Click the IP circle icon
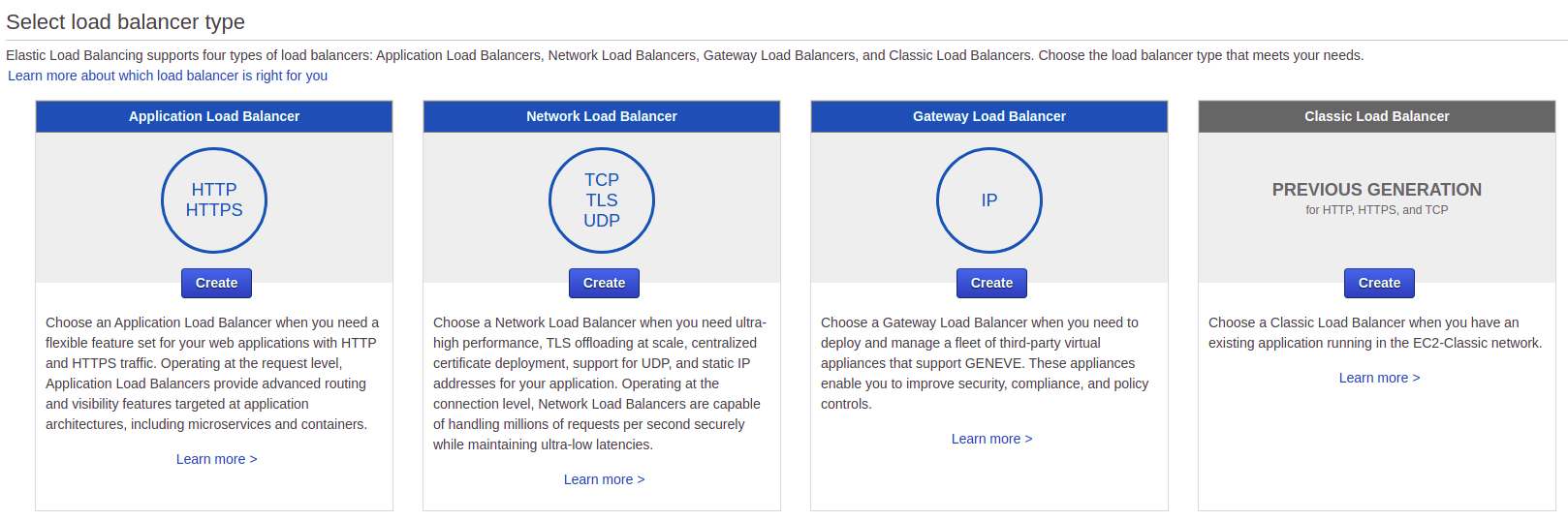This screenshot has width=1568, height=521. [x=989, y=200]
